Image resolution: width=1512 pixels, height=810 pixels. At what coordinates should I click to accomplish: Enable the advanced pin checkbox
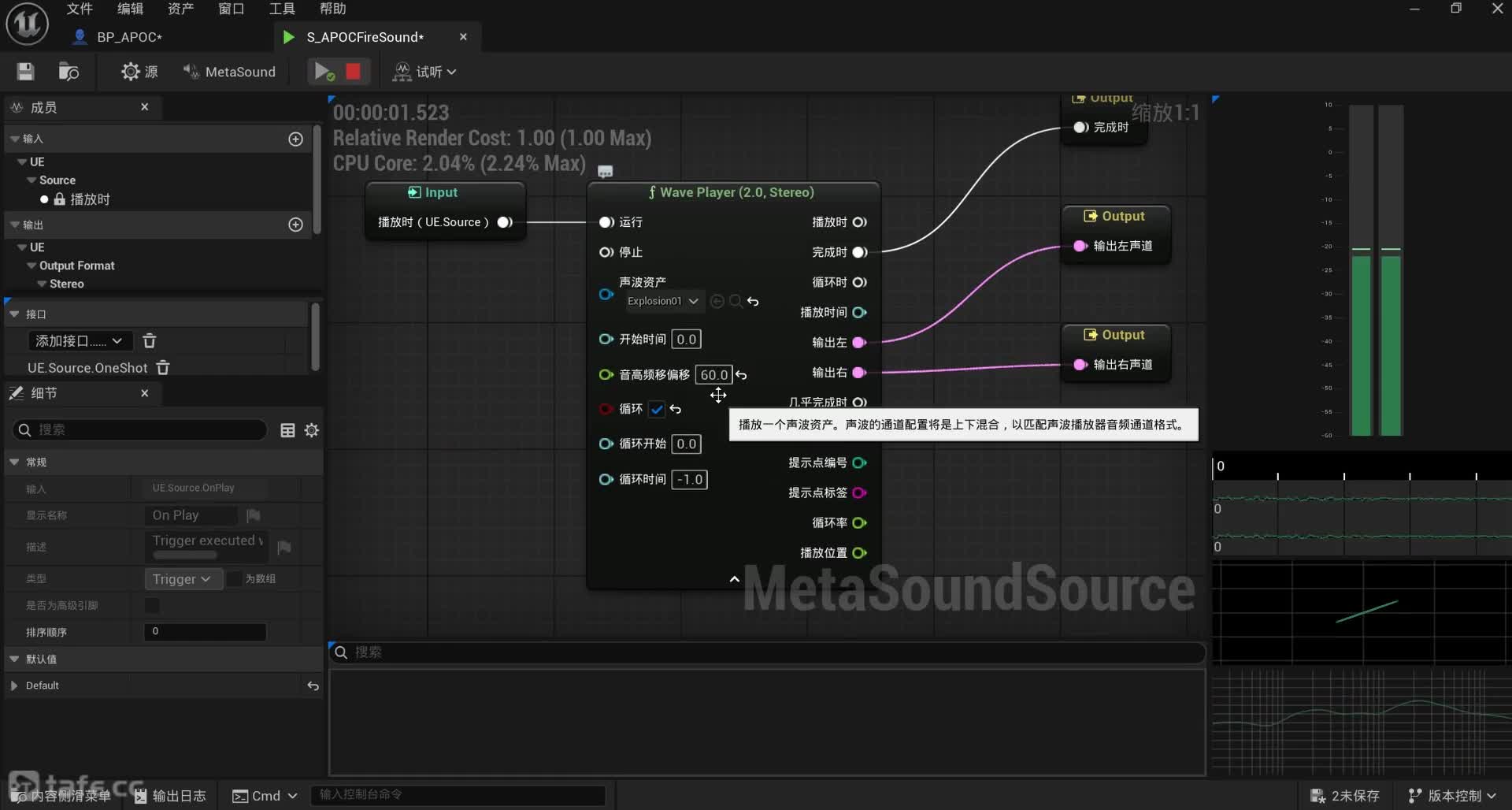tap(152, 605)
